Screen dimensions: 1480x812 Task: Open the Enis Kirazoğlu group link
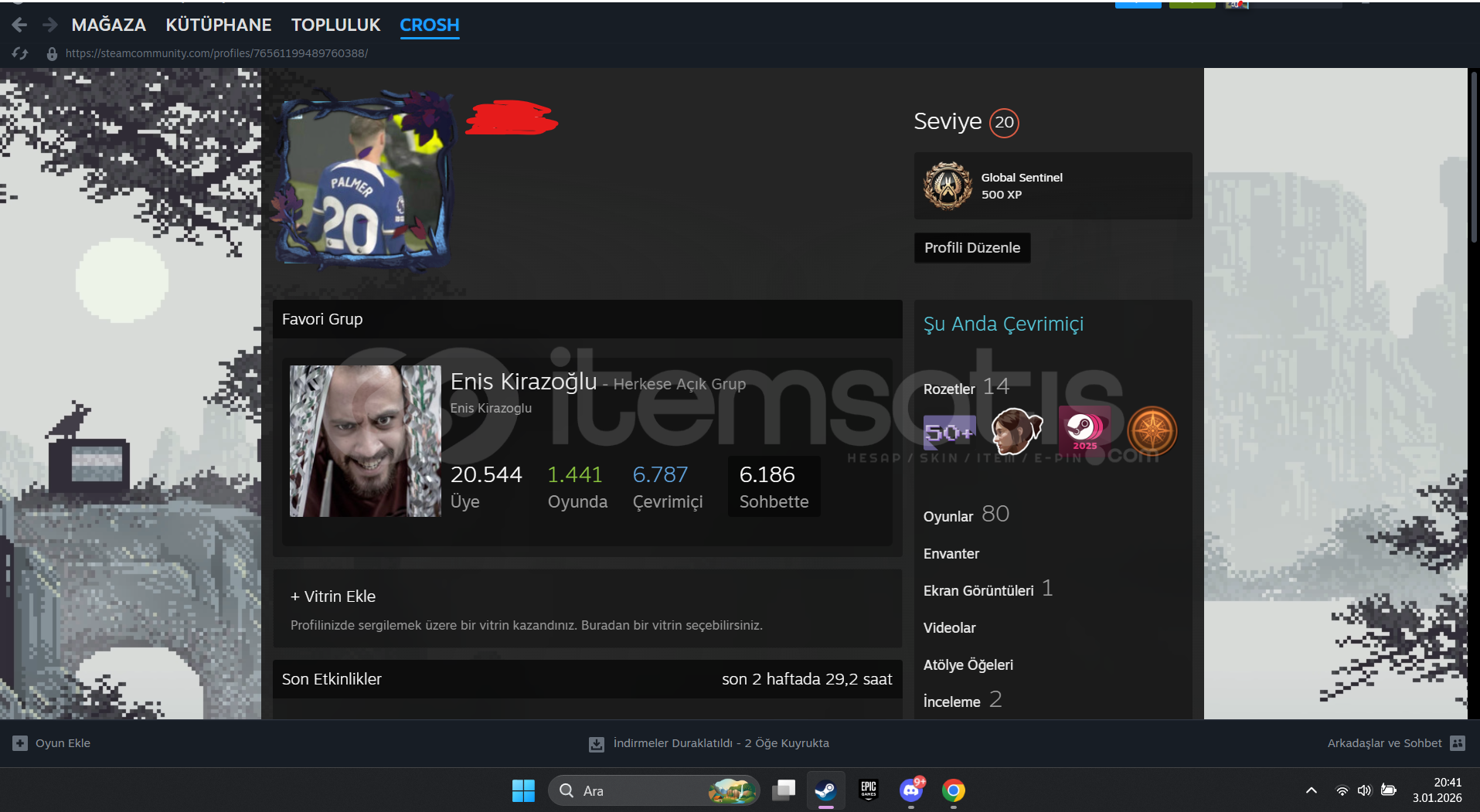524,382
